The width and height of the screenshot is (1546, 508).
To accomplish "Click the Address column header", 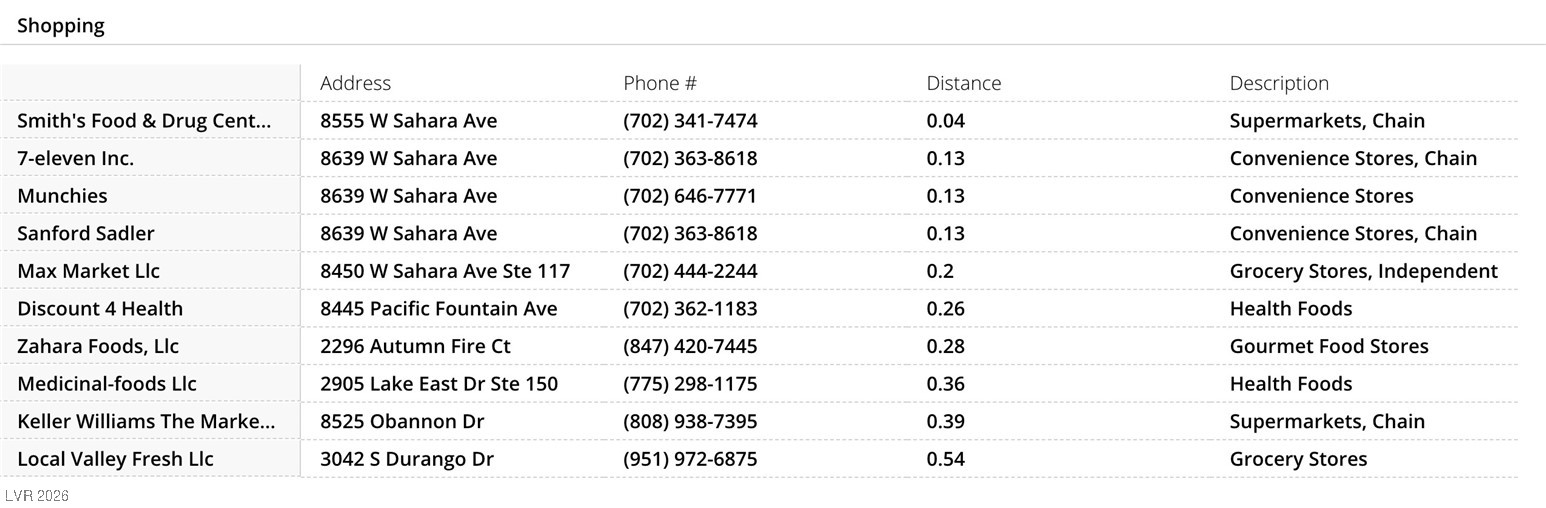I will (355, 83).
